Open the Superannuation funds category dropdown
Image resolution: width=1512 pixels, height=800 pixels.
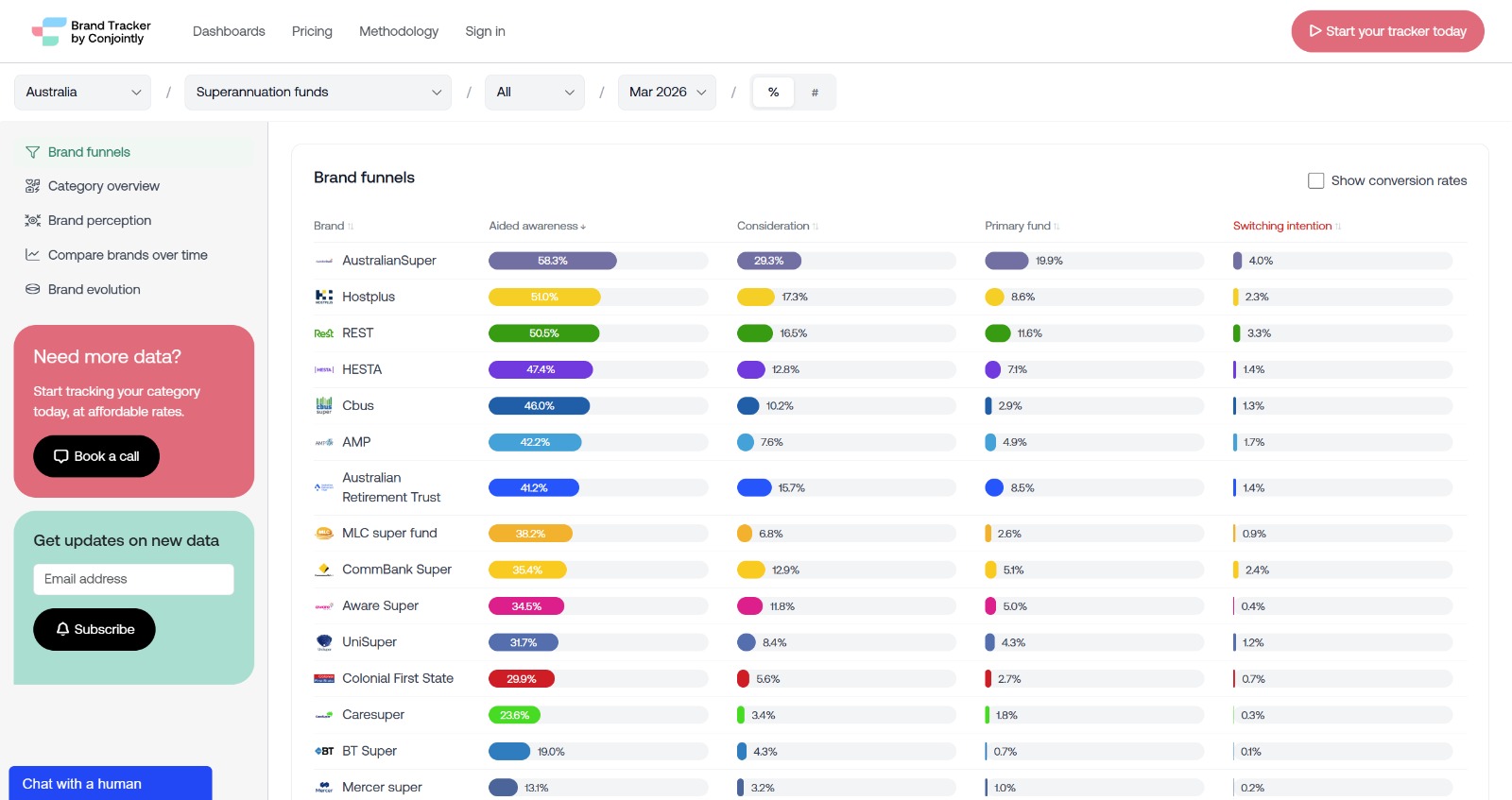tap(318, 93)
